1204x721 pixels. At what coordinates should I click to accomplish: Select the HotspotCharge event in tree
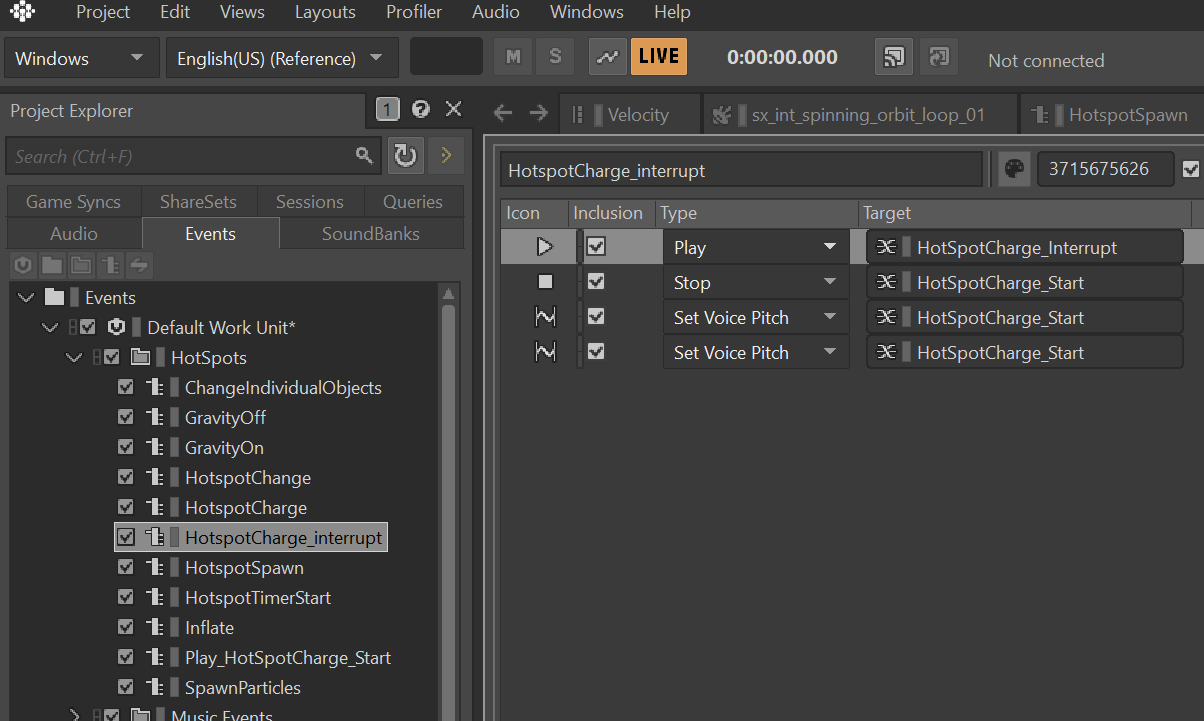click(x=246, y=507)
